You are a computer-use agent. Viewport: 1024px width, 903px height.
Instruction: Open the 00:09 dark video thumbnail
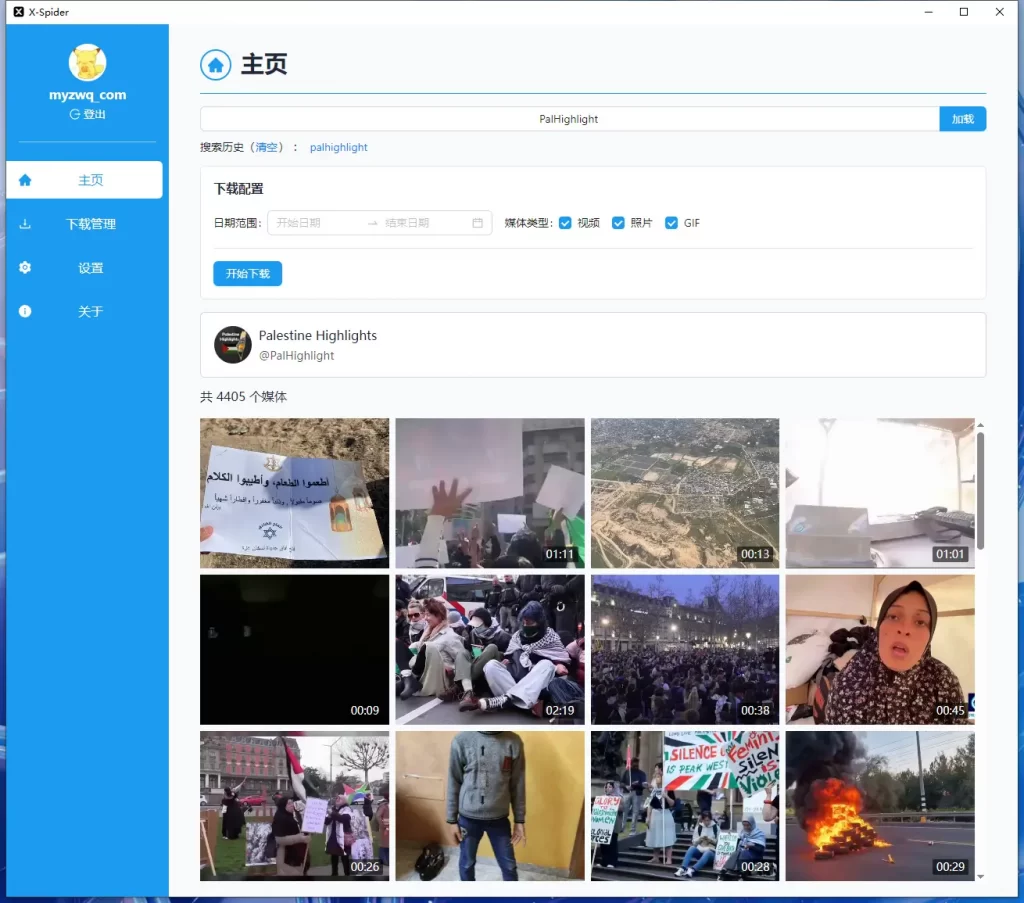295,650
